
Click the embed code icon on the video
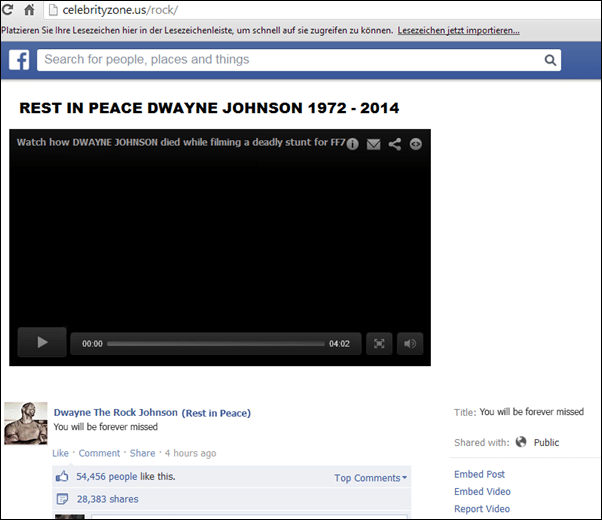coord(415,144)
